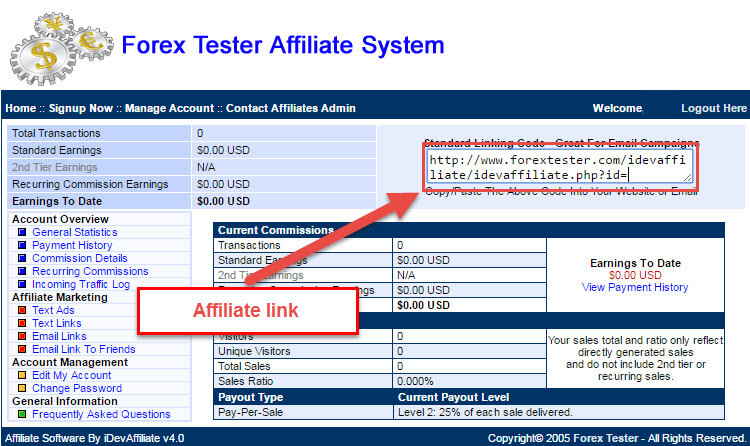
Task: Open Change Password page
Action: (77, 388)
